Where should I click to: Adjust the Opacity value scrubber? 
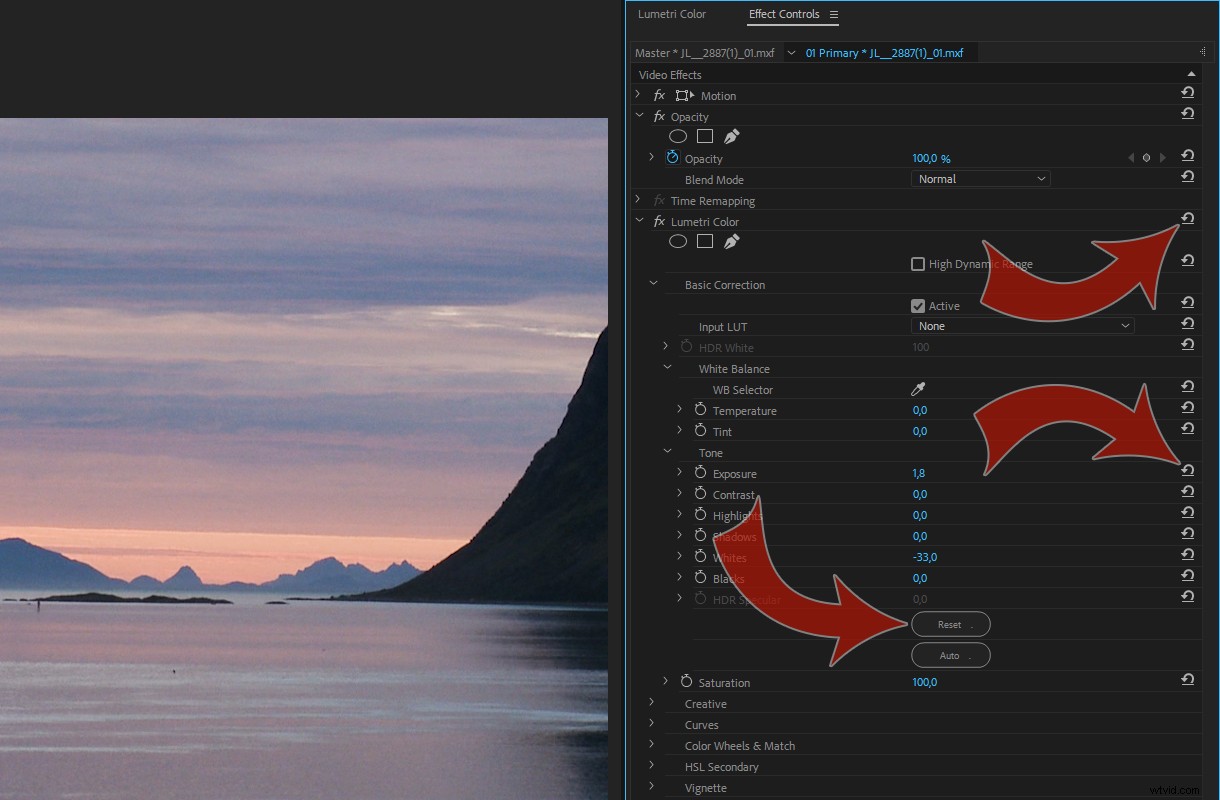coord(930,157)
